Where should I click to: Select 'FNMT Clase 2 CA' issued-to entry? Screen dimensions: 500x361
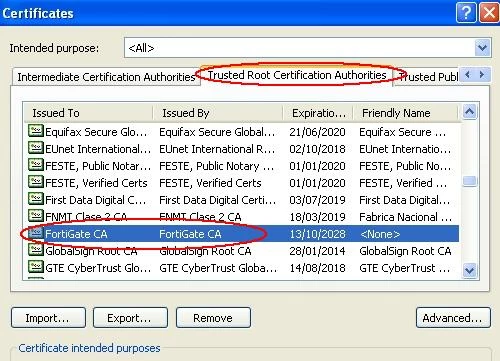(x=86, y=217)
